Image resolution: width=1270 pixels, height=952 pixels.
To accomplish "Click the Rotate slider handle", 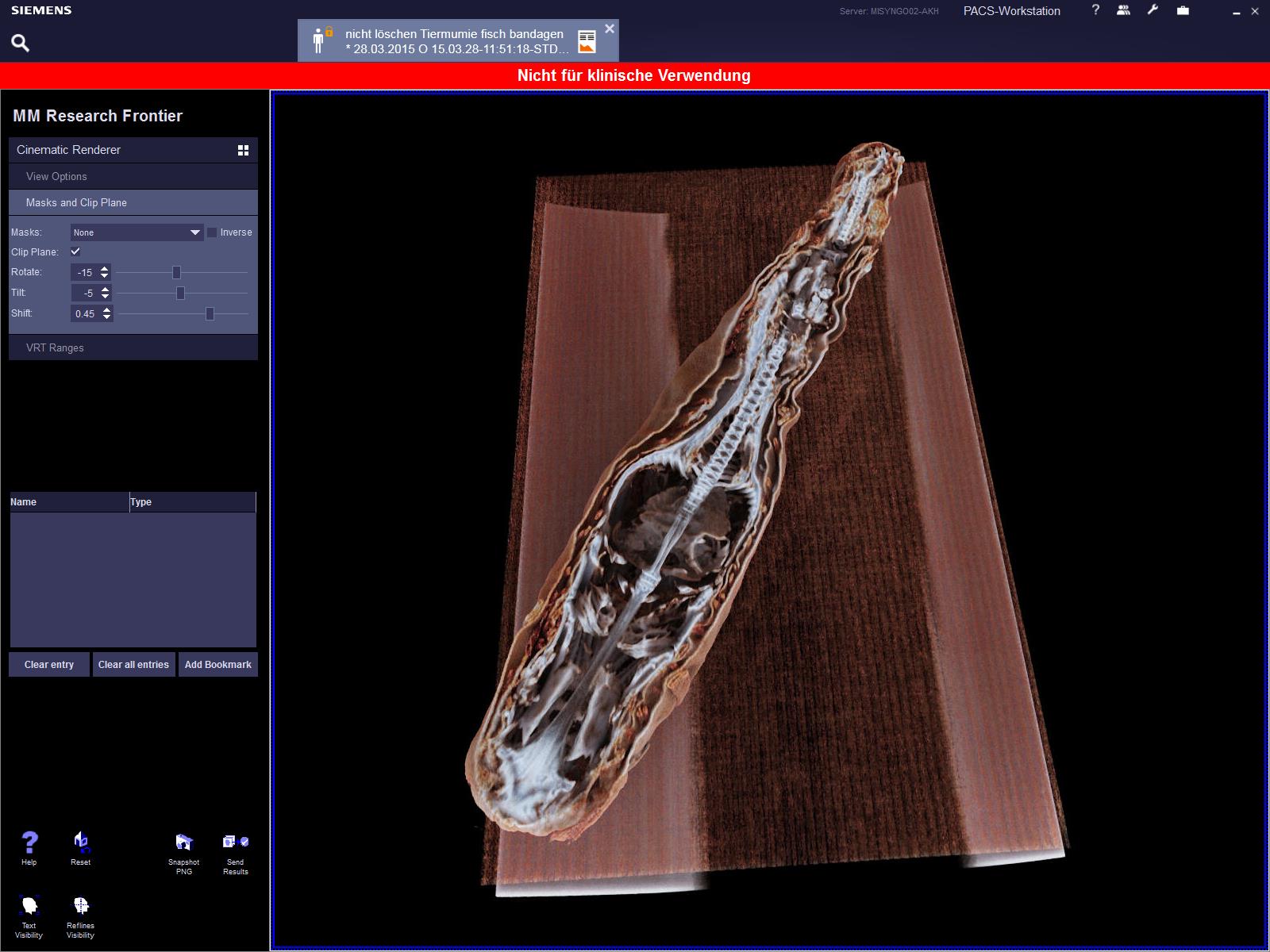I will pyautogui.click(x=176, y=272).
